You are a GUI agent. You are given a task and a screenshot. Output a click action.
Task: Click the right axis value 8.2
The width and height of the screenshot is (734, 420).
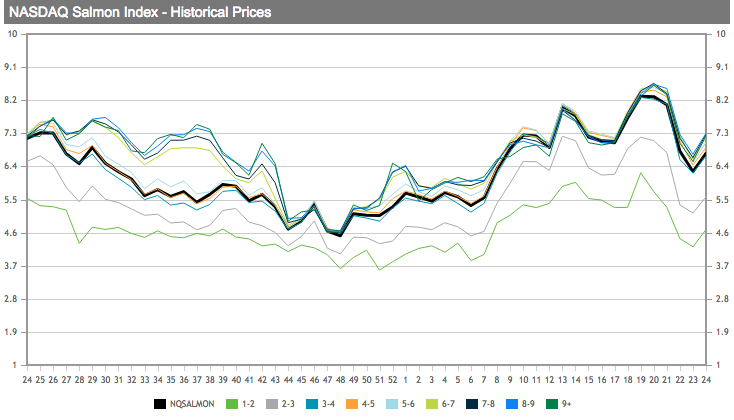722,100
